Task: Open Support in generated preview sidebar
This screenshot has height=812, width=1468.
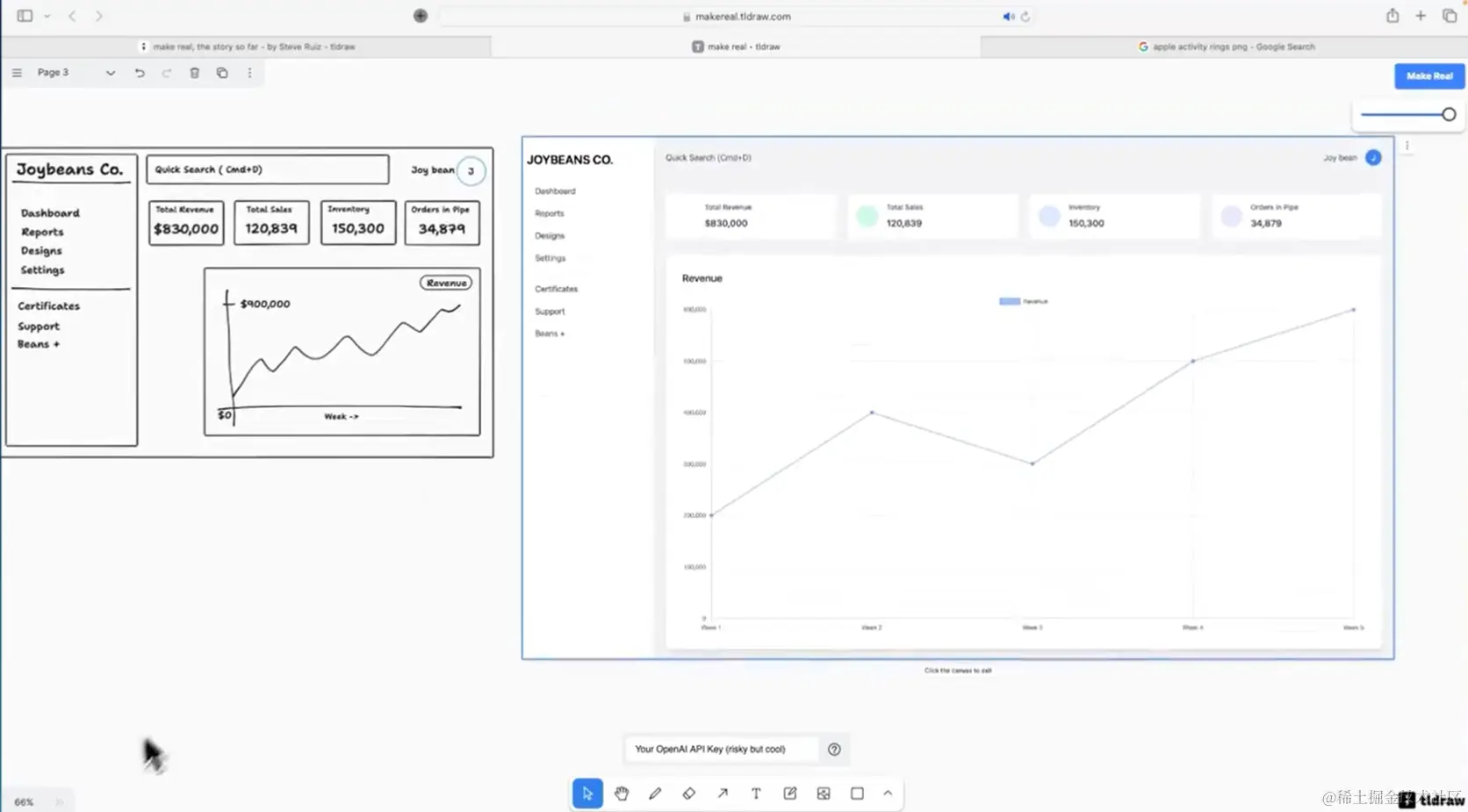Action: (550, 312)
